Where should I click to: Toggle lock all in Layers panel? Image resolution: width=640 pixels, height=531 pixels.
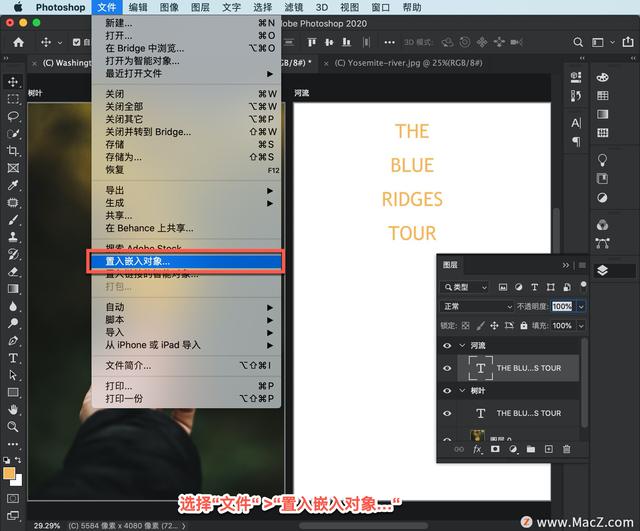click(524, 325)
